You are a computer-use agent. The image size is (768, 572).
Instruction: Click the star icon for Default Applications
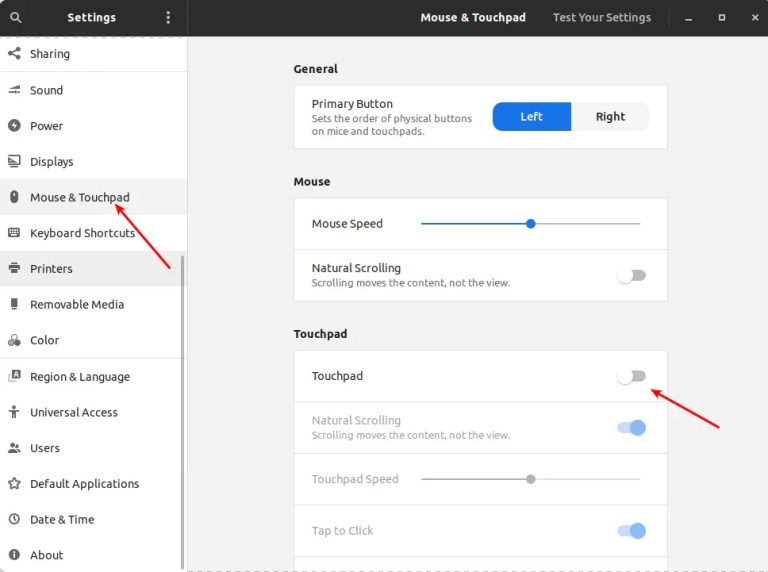[x=14, y=483]
